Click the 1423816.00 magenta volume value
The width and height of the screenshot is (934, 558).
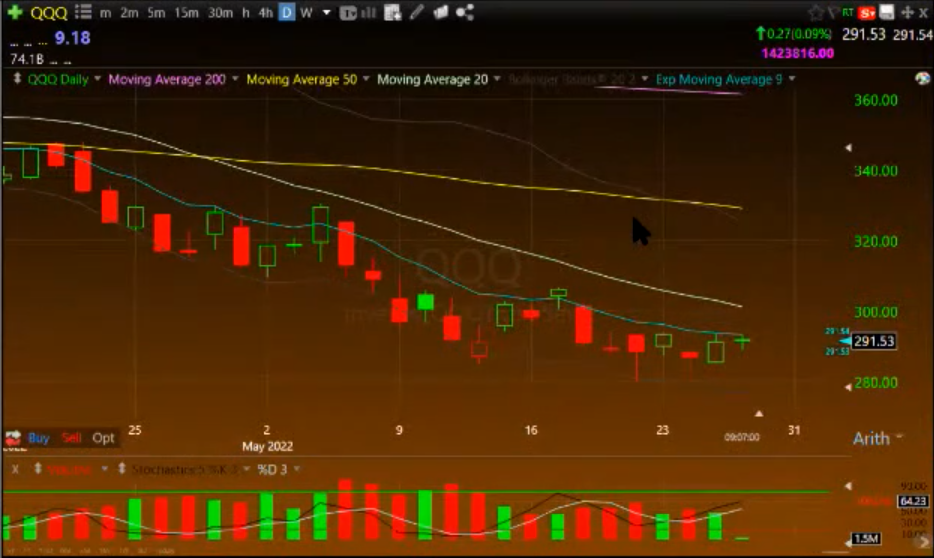tap(798, 53)
